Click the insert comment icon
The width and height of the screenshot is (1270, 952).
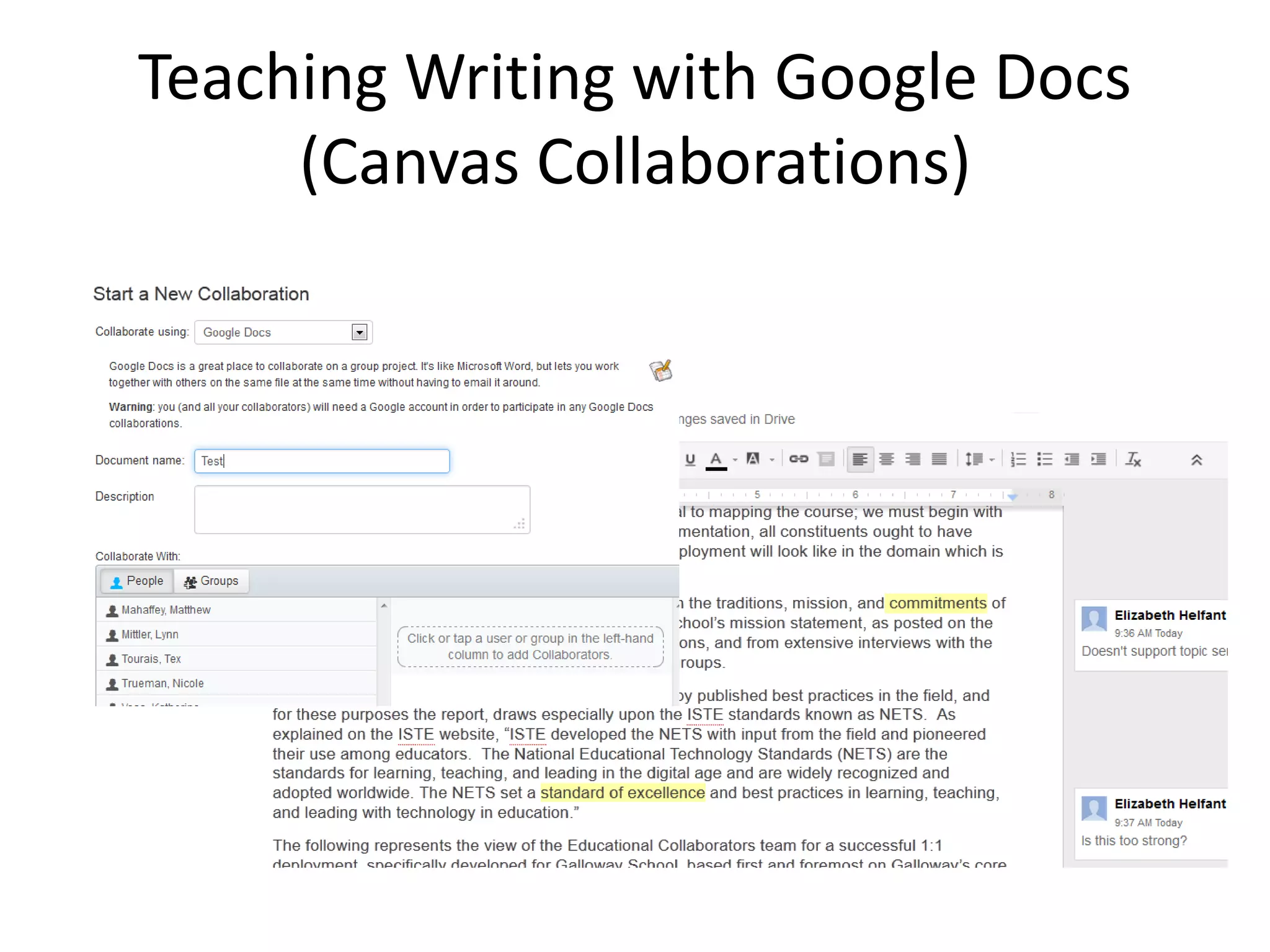pyautogui.click(x=827, y=459)
